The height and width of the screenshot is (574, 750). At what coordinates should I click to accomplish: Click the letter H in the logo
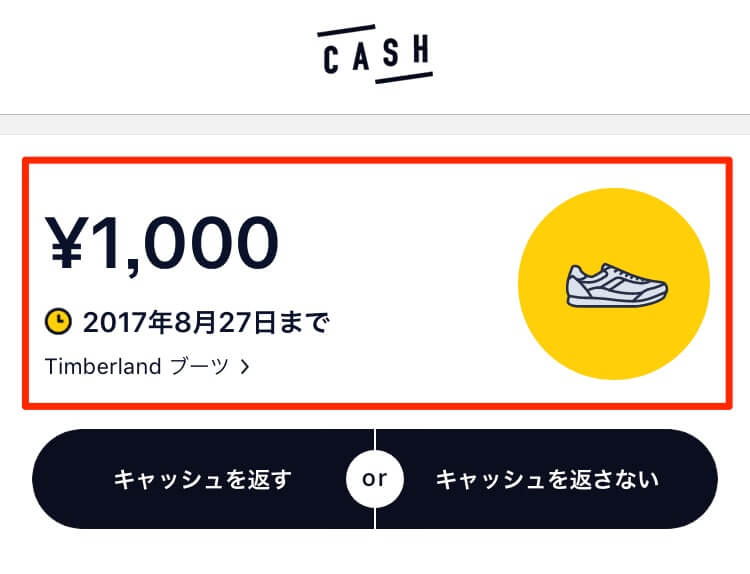tap(421, 50)
